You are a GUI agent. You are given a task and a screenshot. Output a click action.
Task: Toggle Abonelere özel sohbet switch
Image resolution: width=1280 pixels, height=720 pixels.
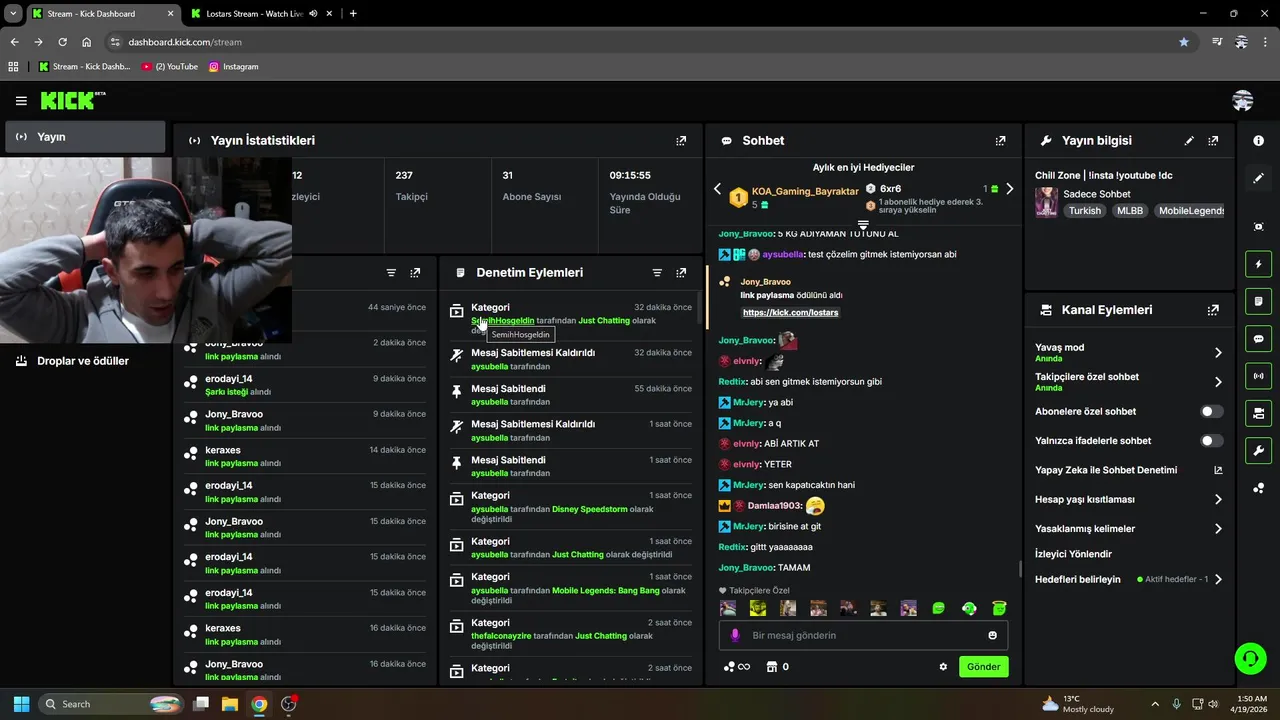1211,412
